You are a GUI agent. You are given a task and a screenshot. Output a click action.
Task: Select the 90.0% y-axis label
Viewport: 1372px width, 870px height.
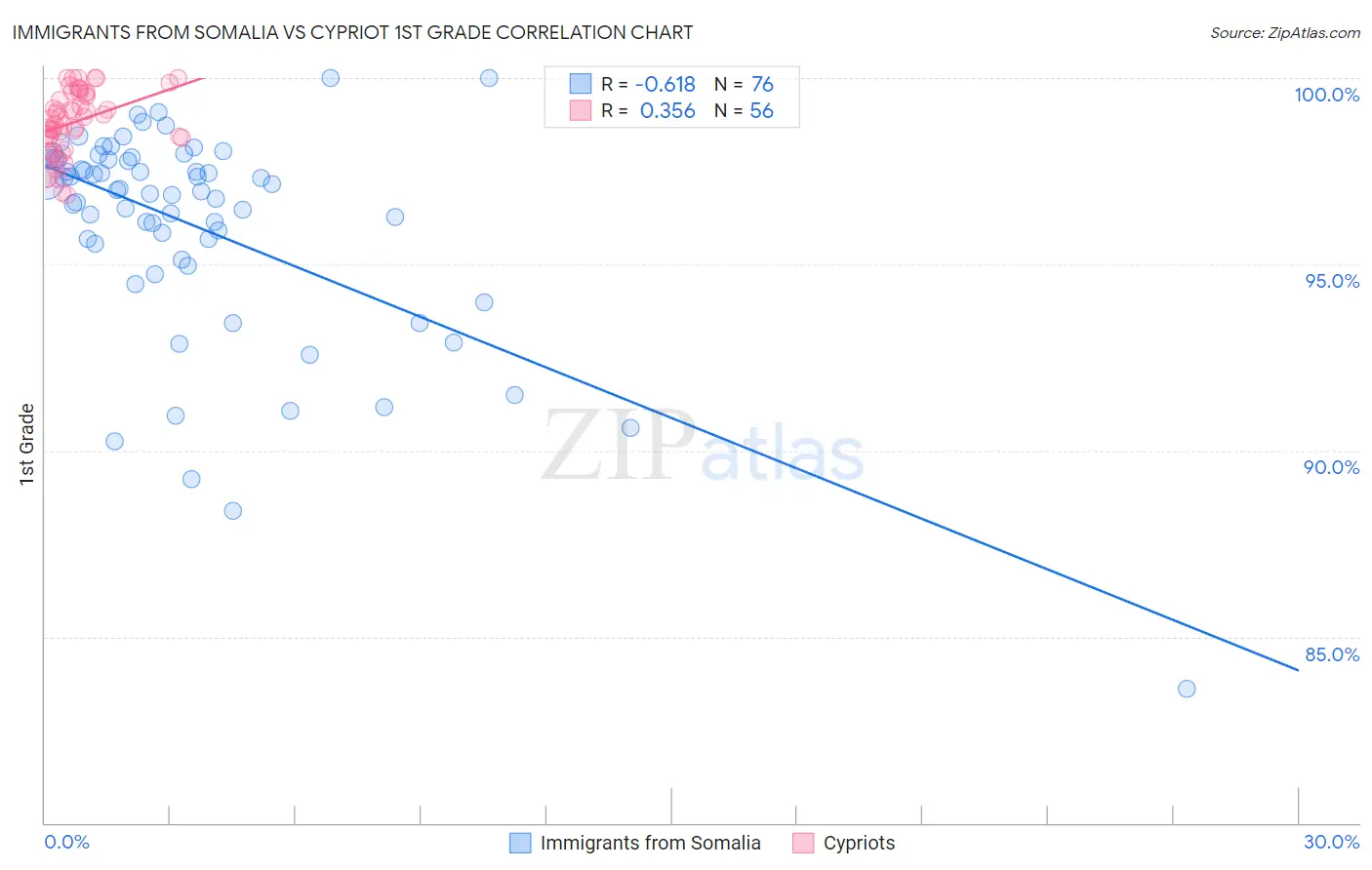(1331, 467)
